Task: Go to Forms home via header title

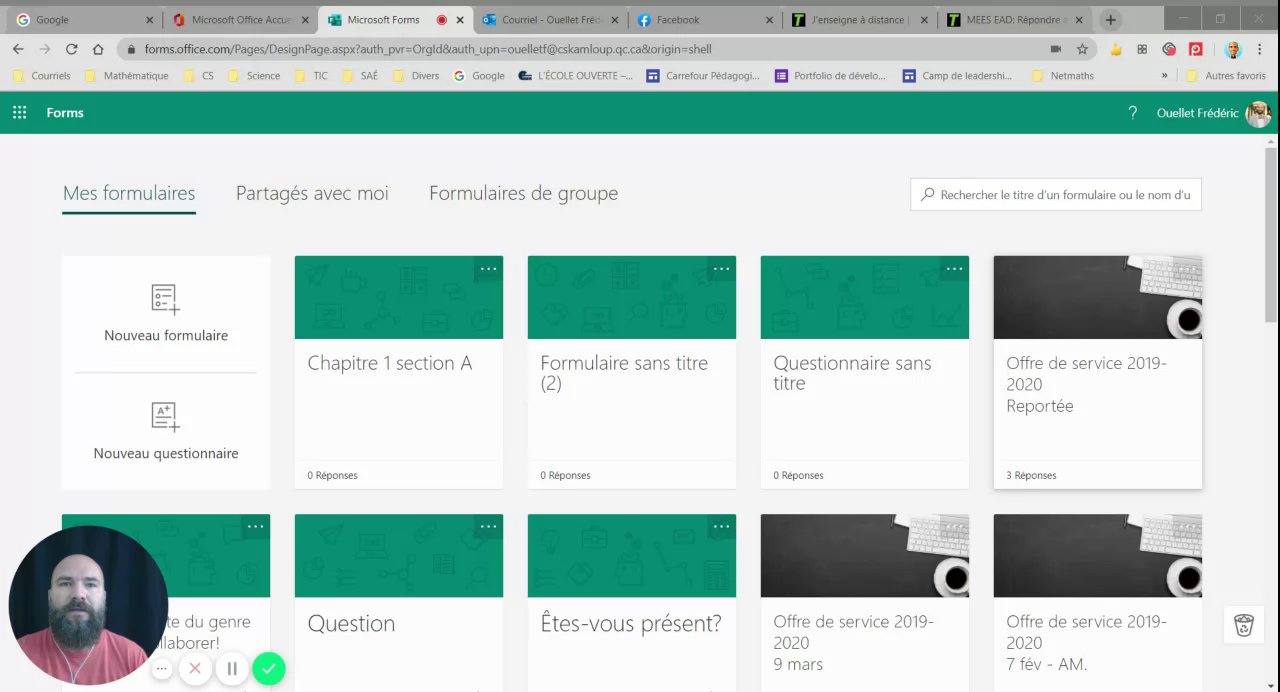Action: (65, 113)
